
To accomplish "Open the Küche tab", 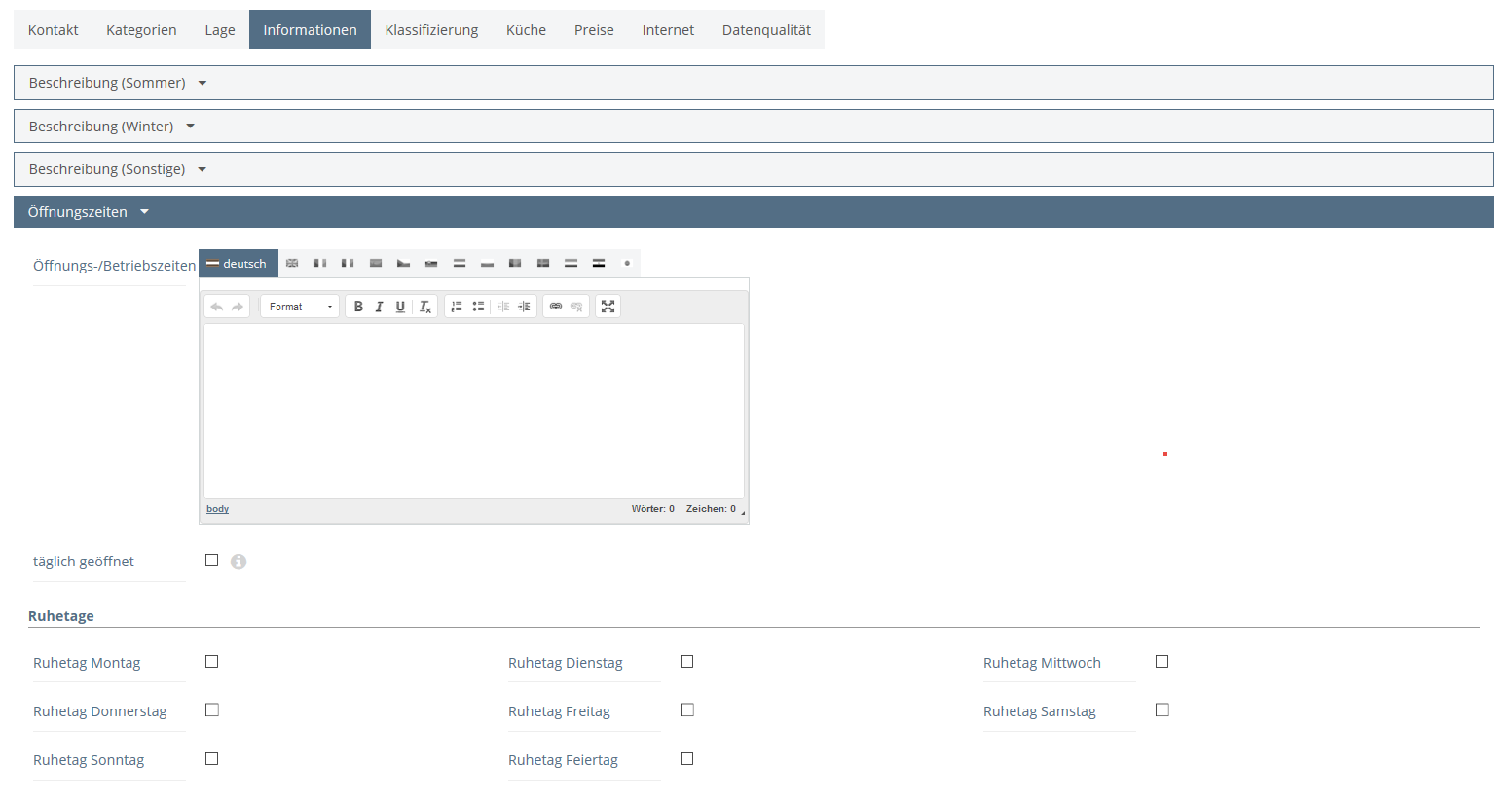I will (x=526, y=30).
